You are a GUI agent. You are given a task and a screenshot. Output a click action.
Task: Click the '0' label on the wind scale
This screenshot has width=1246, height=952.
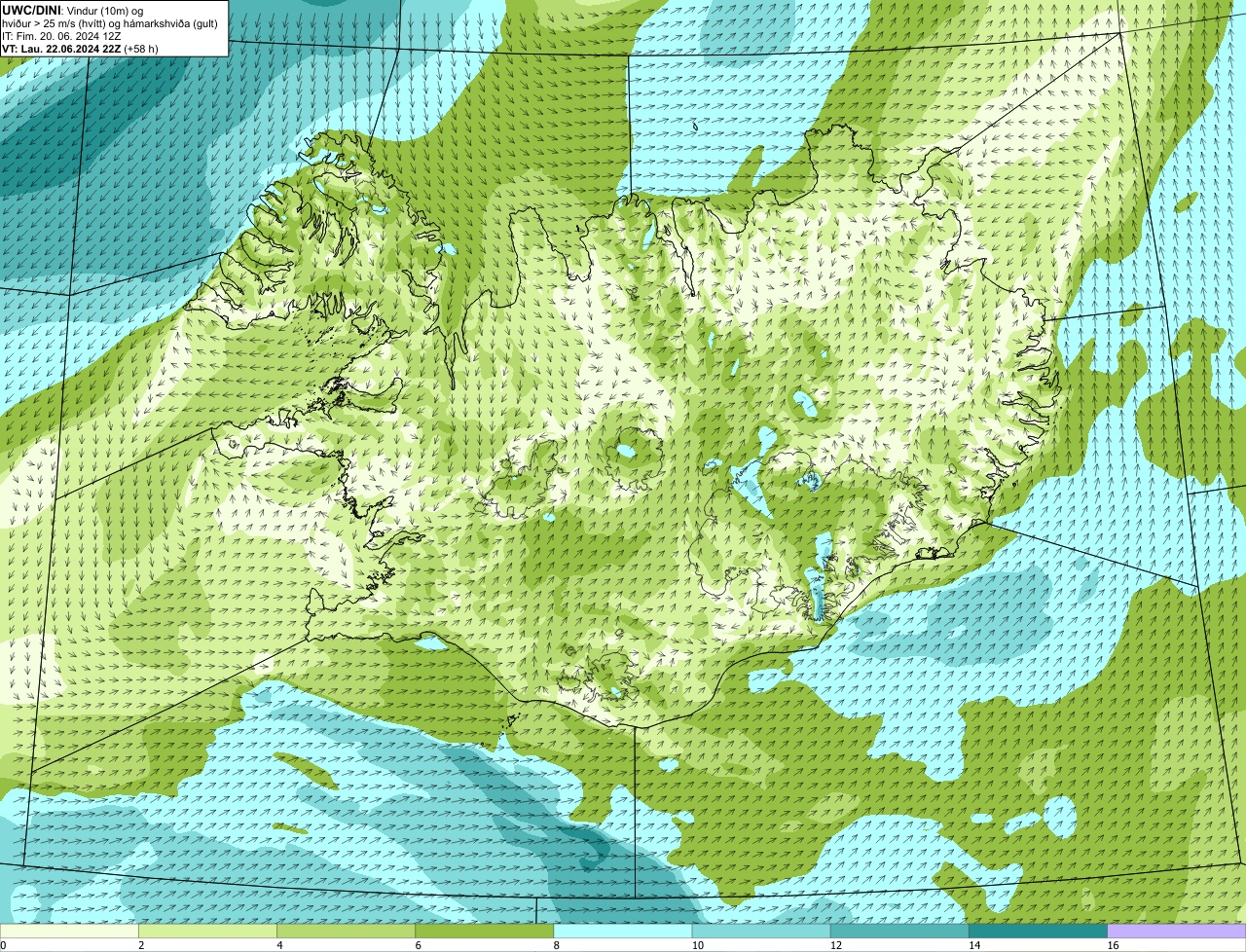[4, 945]
